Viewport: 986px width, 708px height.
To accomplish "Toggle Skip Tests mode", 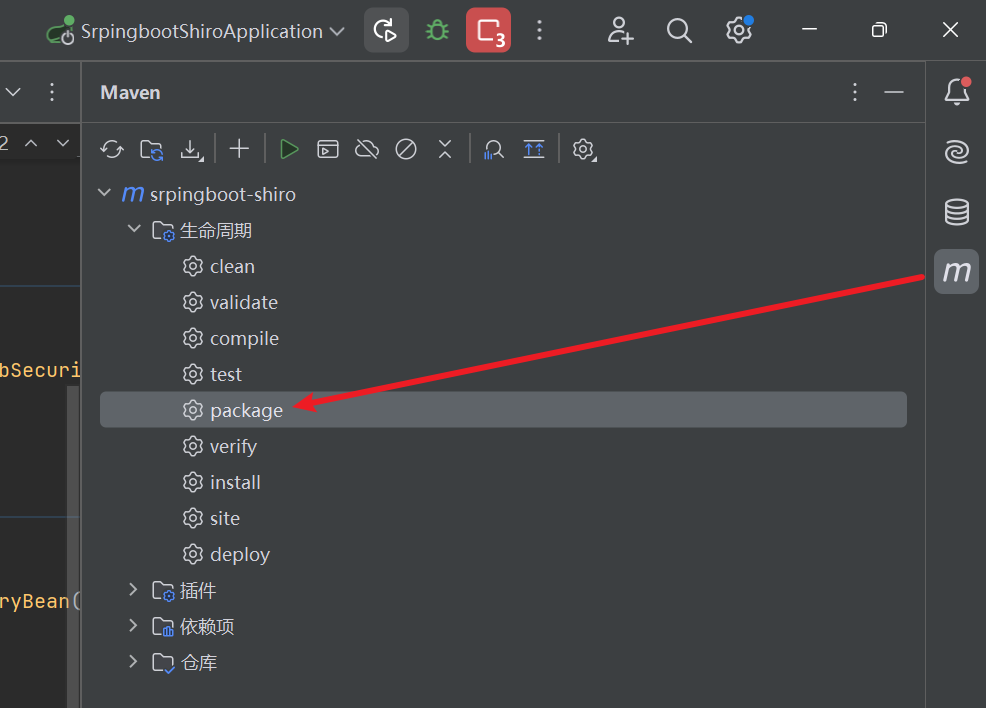I will coord(406,150).
